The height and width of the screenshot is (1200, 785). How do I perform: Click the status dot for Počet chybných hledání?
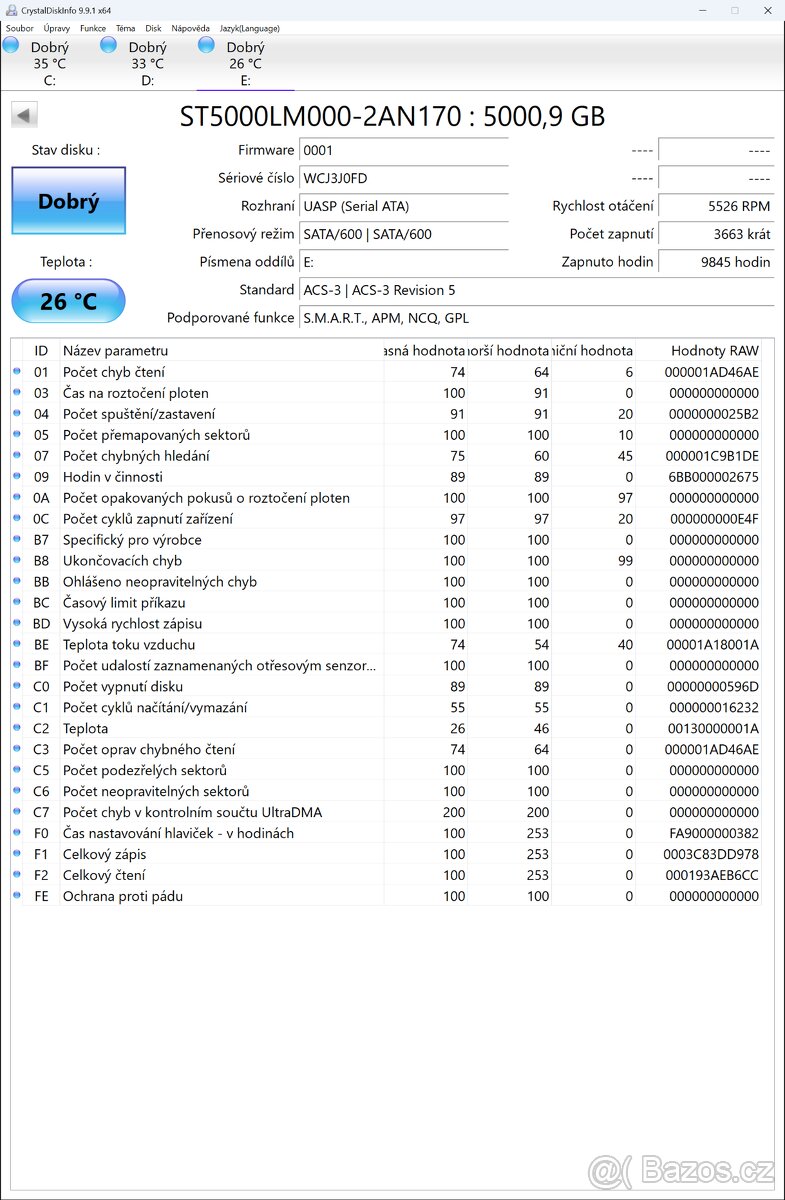pos(16,455)
